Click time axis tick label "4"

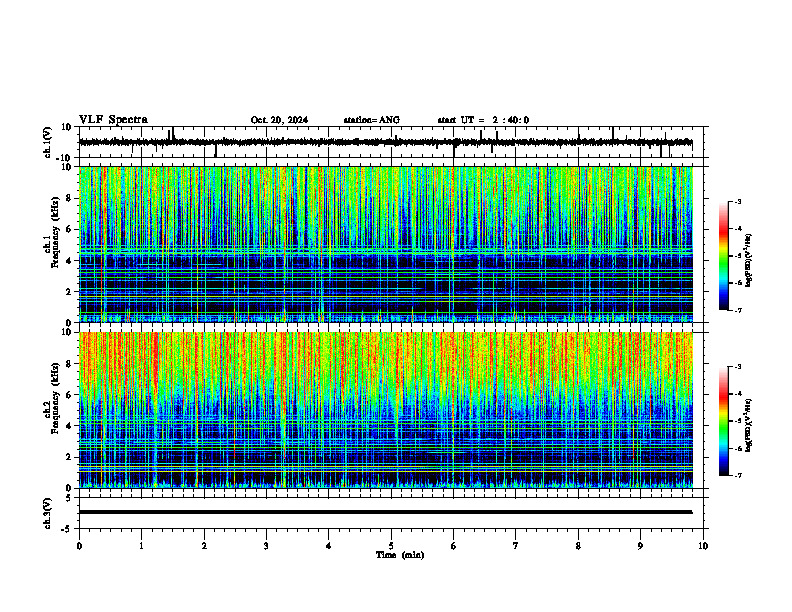pos(329,546)
